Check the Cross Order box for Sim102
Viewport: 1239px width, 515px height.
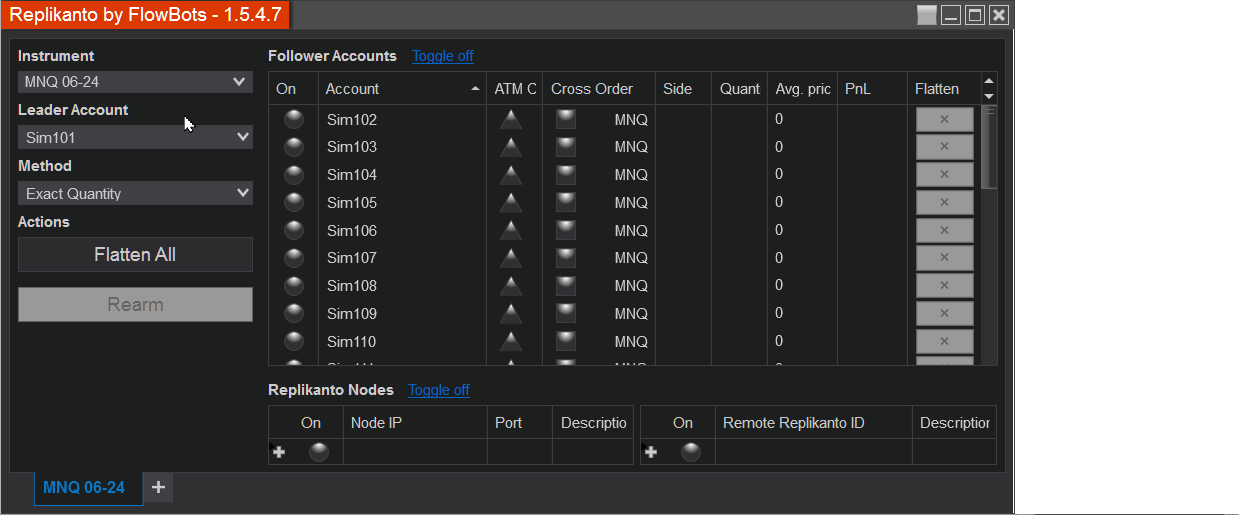566,119
